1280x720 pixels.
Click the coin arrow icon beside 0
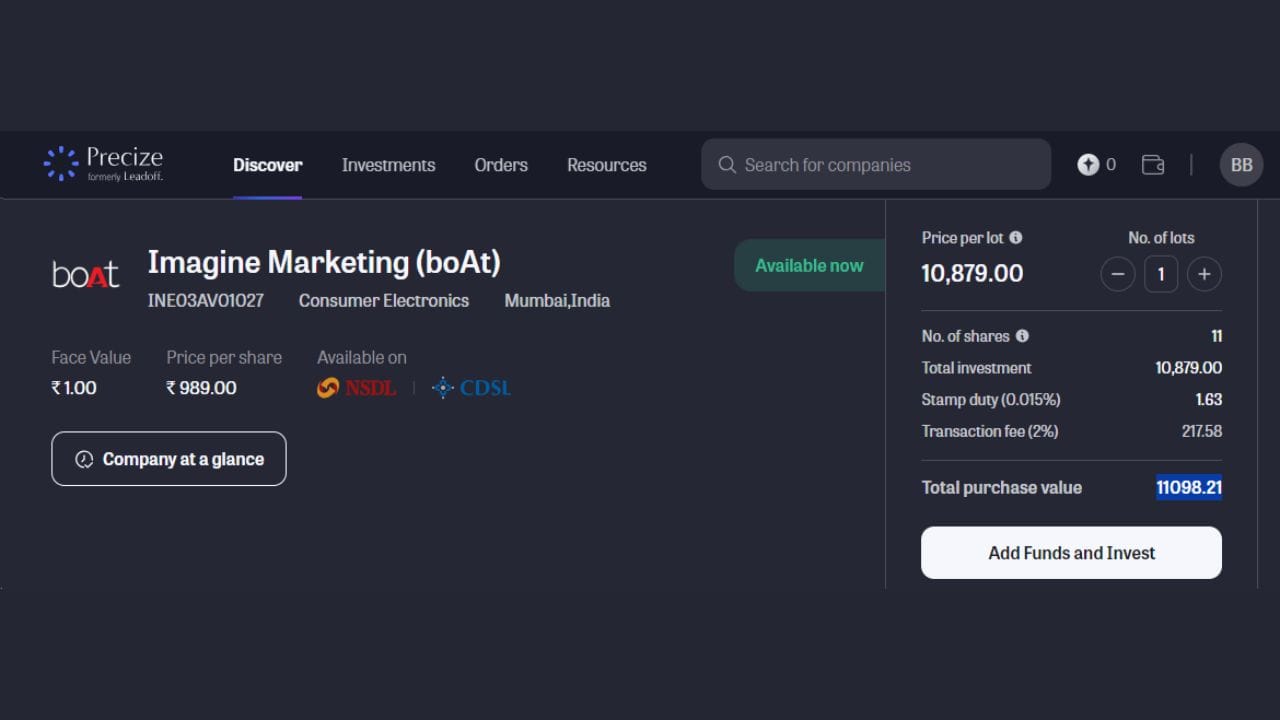[x=1088, y=165]
